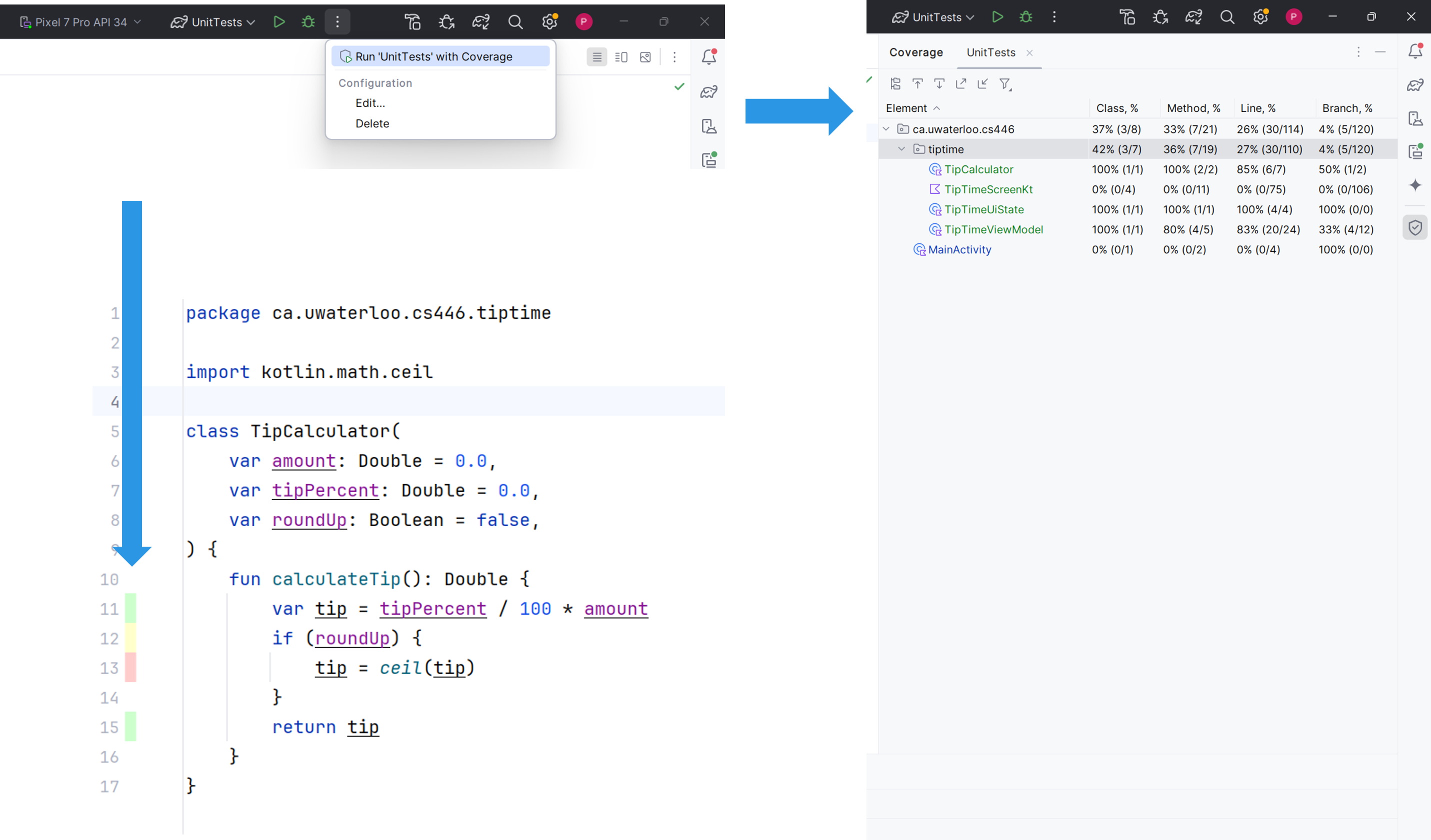Open the Gemini AI assistant star icon
Viewport: 1431px width, 840px height.
(1415, 185)
